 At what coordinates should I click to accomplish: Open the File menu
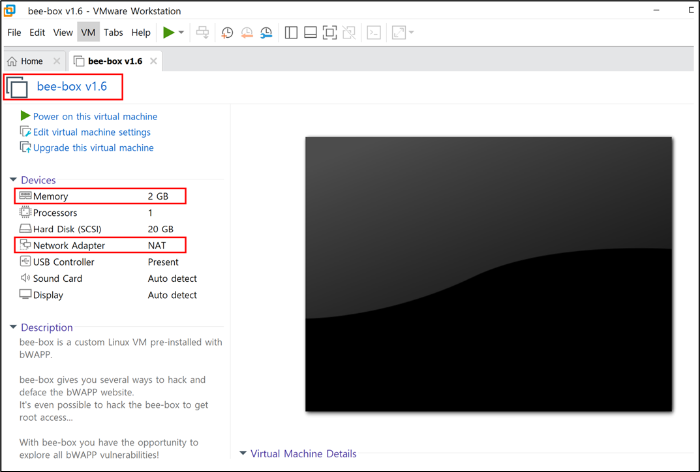14,33
